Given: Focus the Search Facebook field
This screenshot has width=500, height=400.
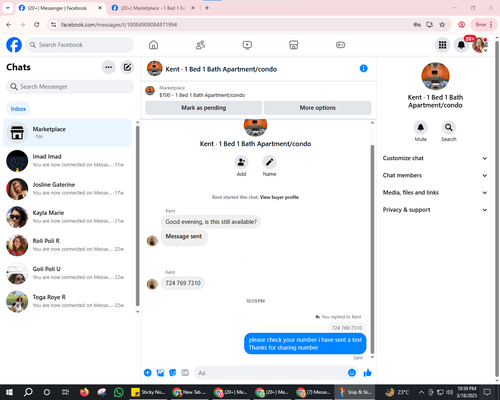Looking at the screenshot, I should 80,45.
